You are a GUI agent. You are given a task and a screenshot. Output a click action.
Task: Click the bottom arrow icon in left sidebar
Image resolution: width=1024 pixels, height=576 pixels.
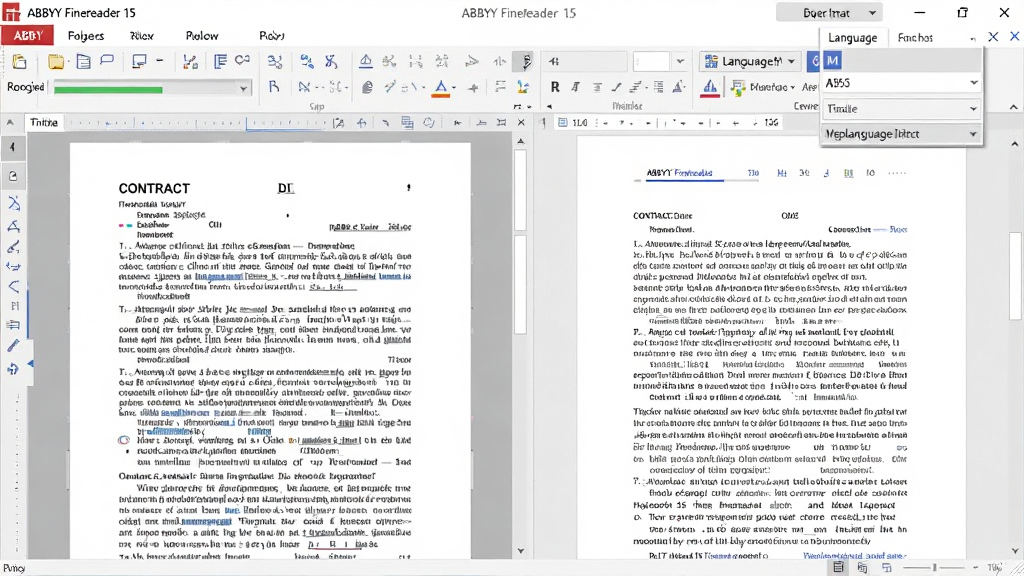(x=13, y=369)
